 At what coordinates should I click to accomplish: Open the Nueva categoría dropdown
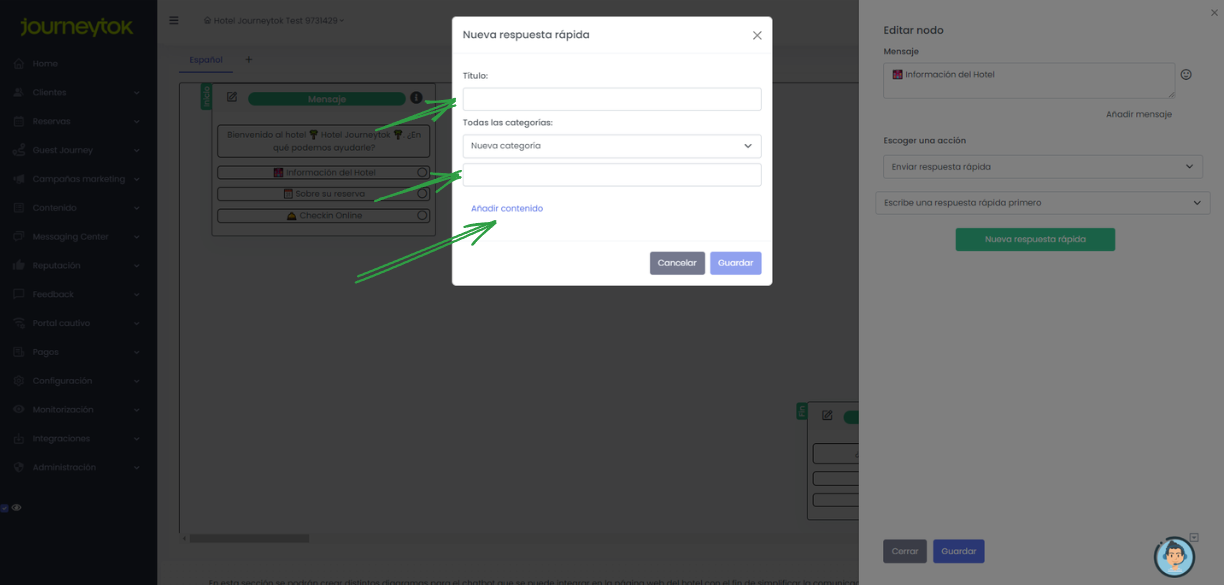611,146
